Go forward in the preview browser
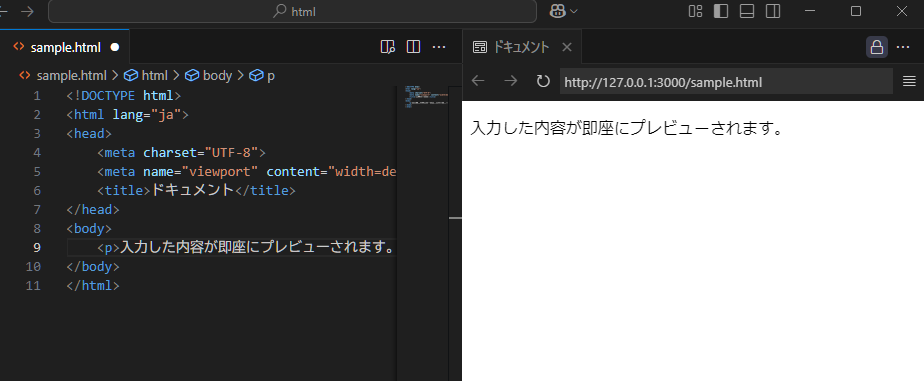The height and width of the screenshot is (381, 924). tap(510, 81)
